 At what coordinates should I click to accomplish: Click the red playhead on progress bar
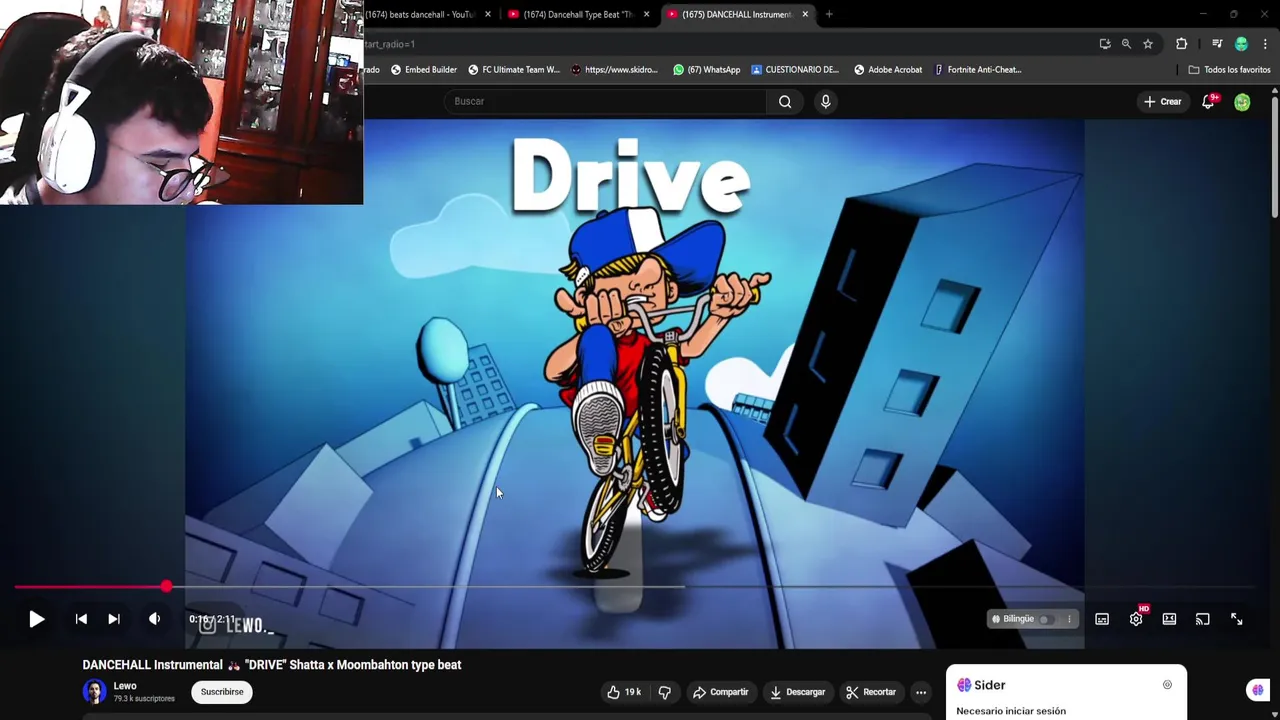click(166, 587)
